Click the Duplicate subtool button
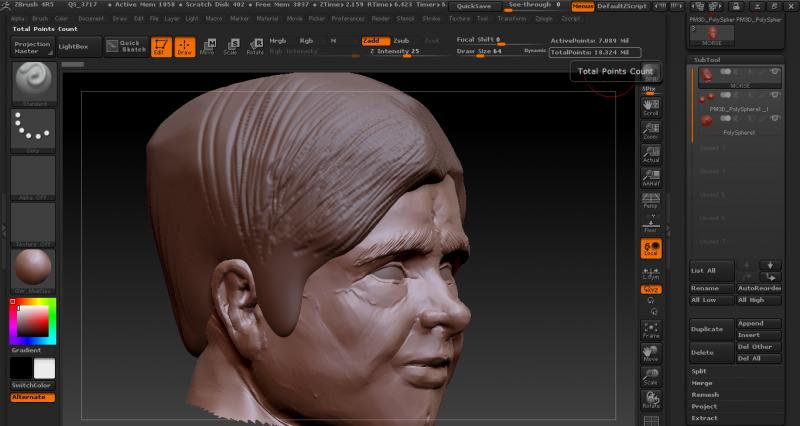Image resolution: width=800 pixels, height=426 pixels. [x=710, y=329]
